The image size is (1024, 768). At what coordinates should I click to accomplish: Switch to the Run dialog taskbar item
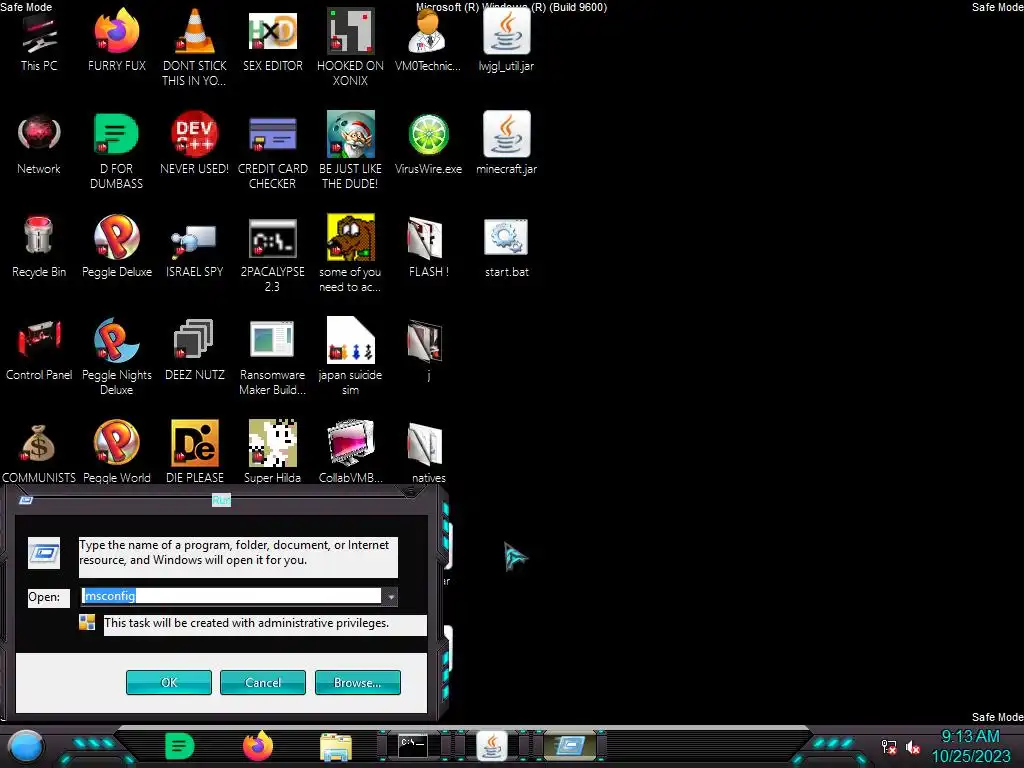569,746
